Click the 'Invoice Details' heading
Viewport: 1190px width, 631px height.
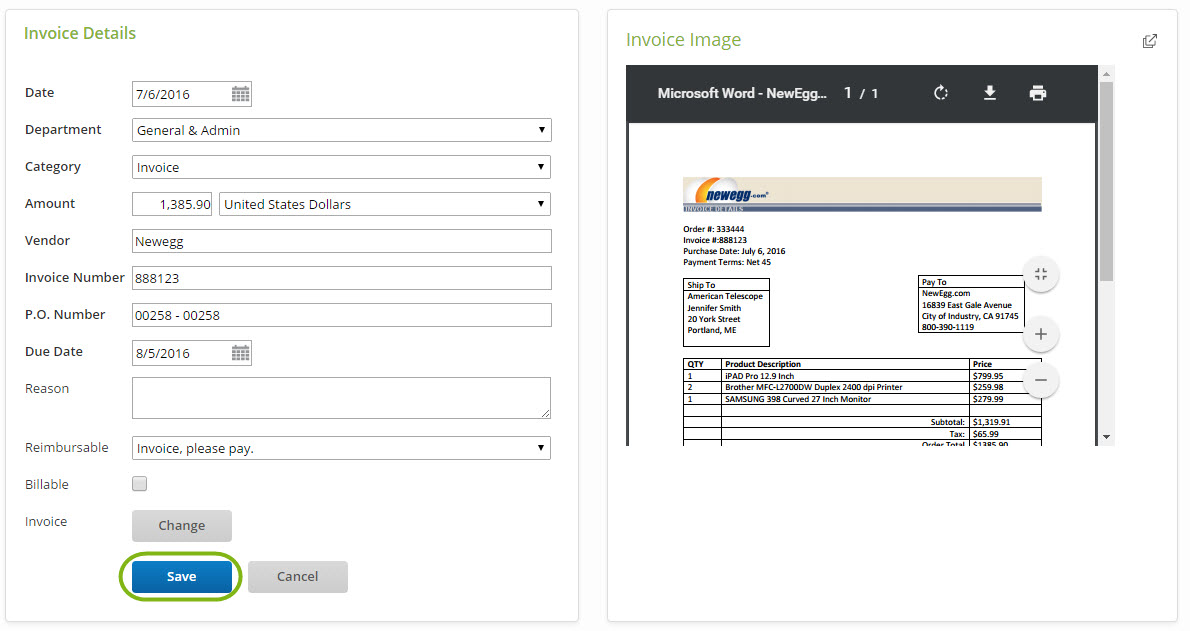80,33
